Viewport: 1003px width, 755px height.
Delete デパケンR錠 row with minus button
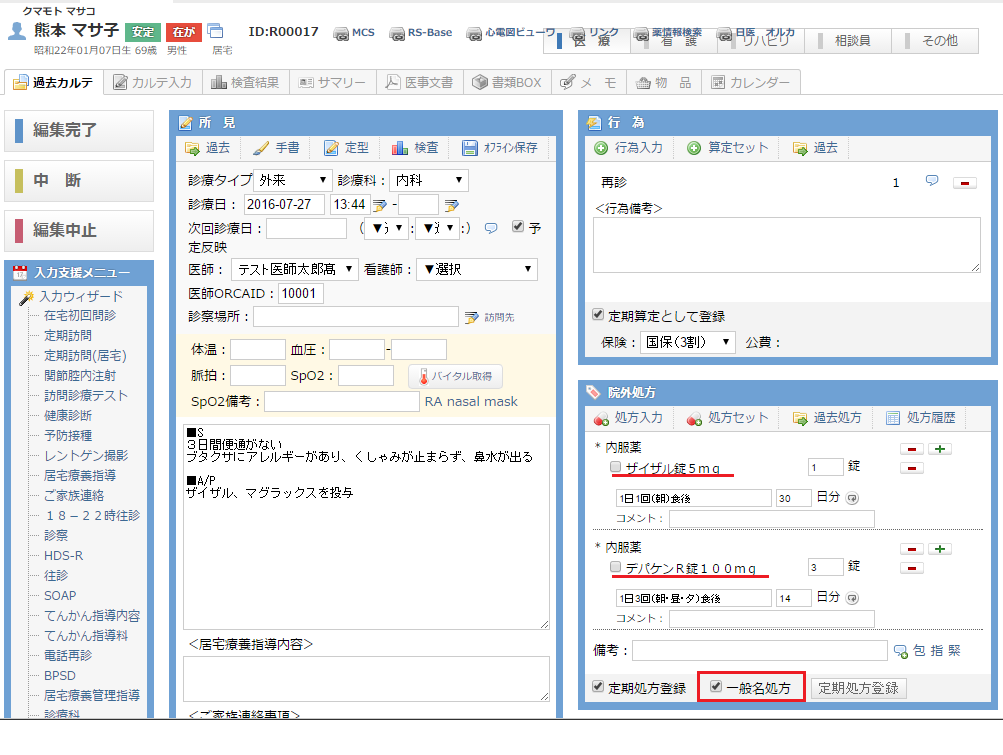click(x=912, y=568)
